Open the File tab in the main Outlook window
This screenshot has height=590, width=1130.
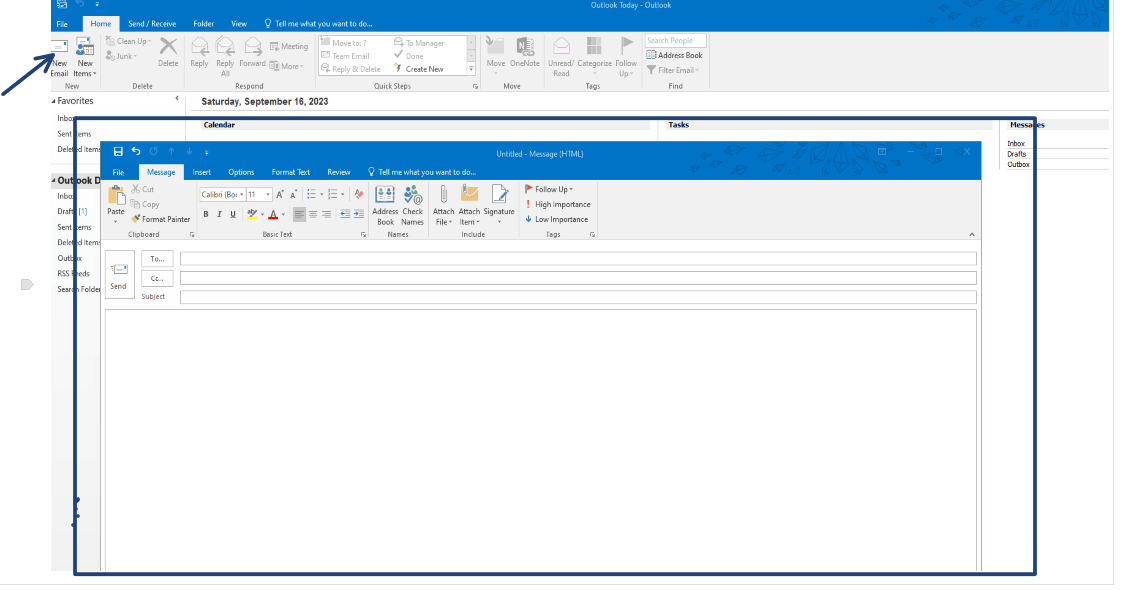pyautogui.click(x=62, y=24)
